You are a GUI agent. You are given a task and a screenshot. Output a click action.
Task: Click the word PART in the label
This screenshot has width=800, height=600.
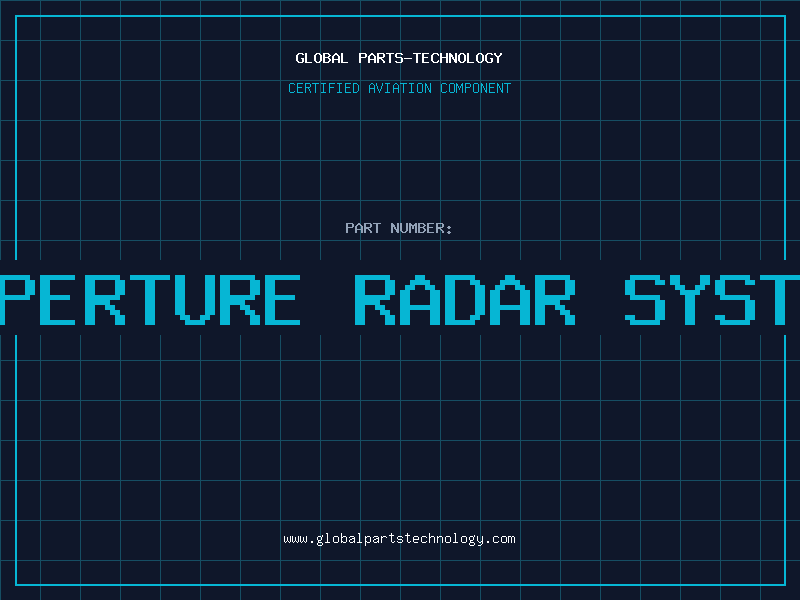click(x=363, y=228)
